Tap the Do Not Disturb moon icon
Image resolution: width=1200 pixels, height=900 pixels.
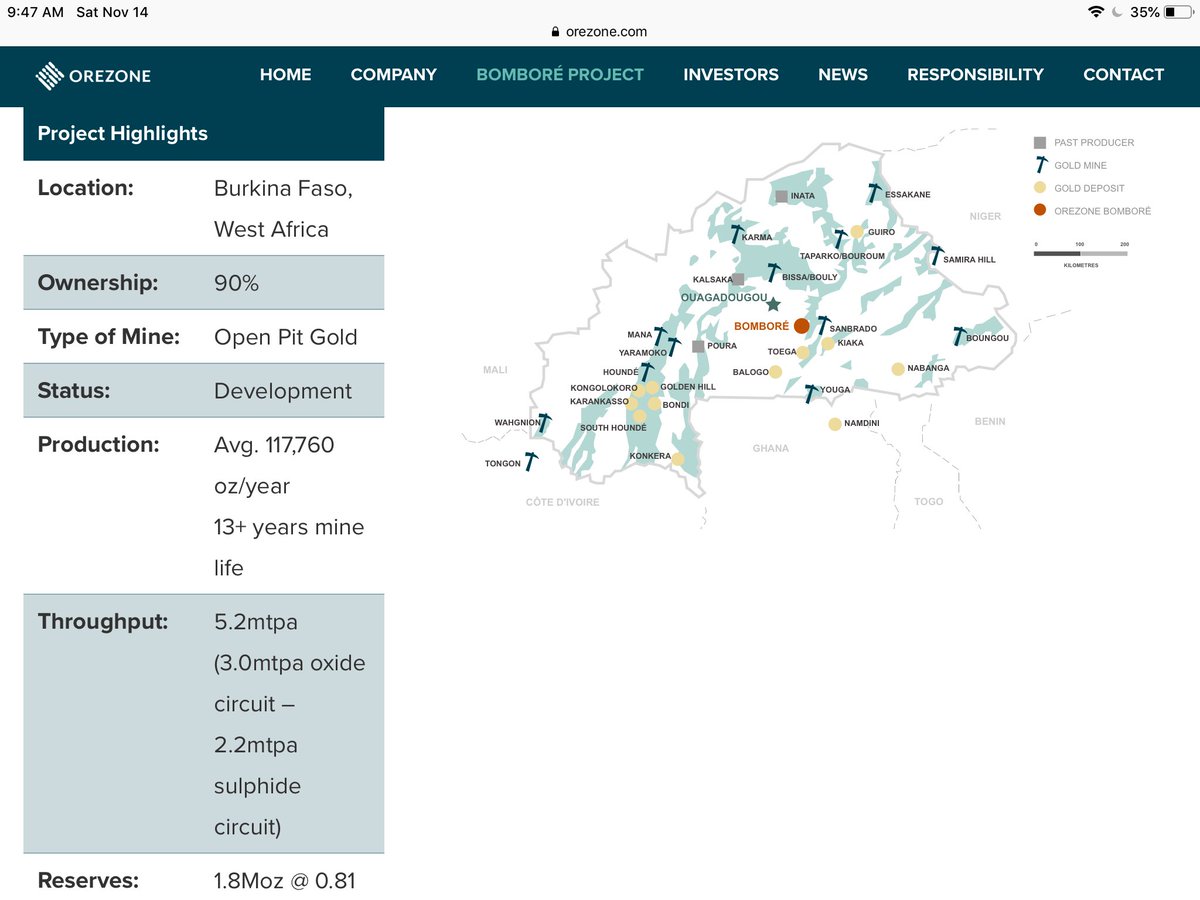(1116, 12)
